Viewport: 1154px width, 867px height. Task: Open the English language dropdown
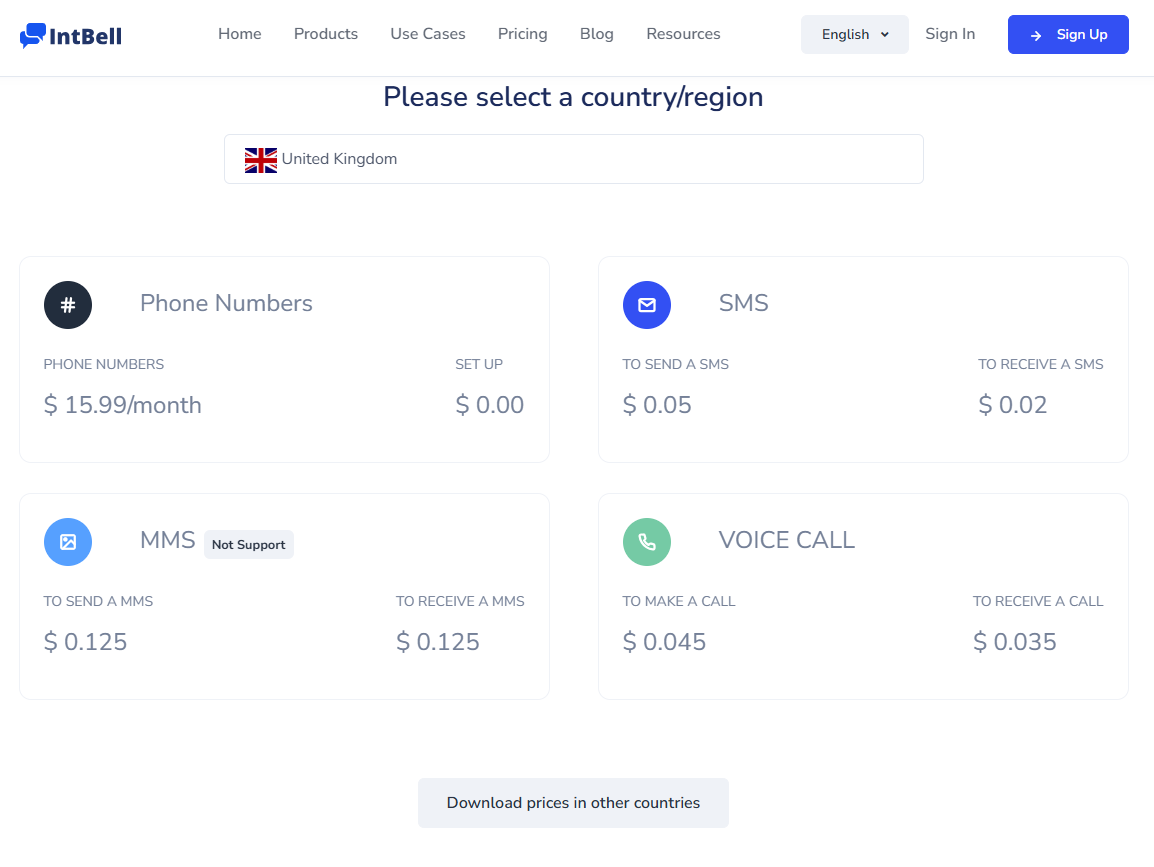pyautogui.click(x=854, y=35)
